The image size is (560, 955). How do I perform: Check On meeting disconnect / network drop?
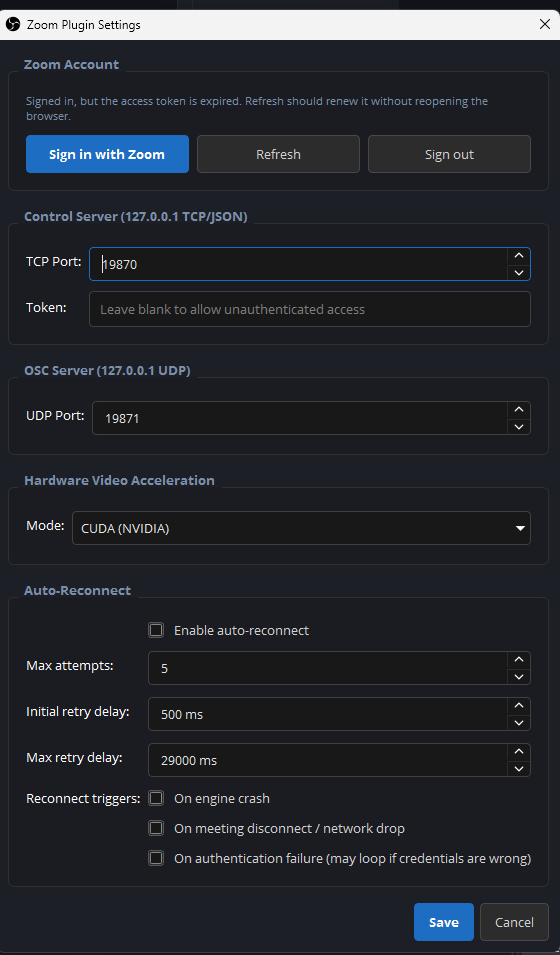pyautogui.click(x=157, y=828)
